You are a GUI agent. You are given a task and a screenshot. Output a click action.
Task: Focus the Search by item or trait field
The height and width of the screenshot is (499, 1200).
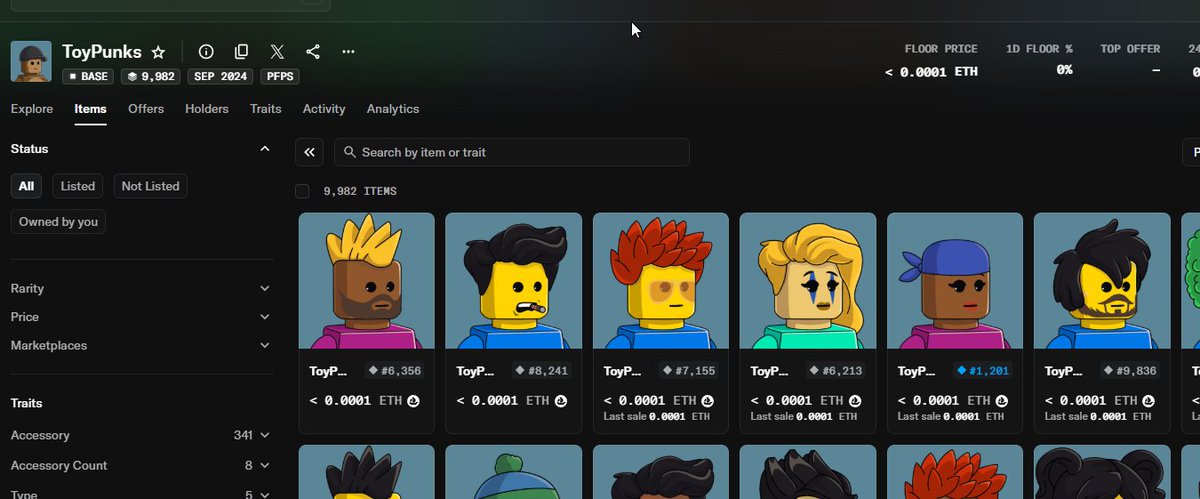click(512, 152)
